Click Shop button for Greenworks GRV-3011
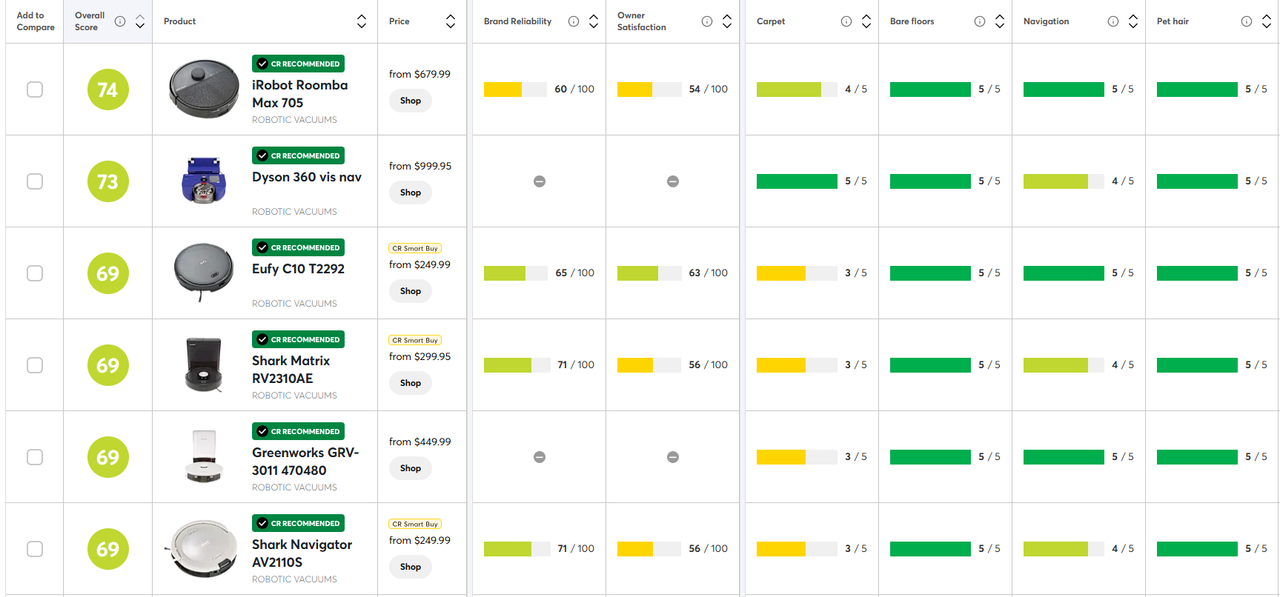Screen dimensions: 1280x597 tap(411, 468)
